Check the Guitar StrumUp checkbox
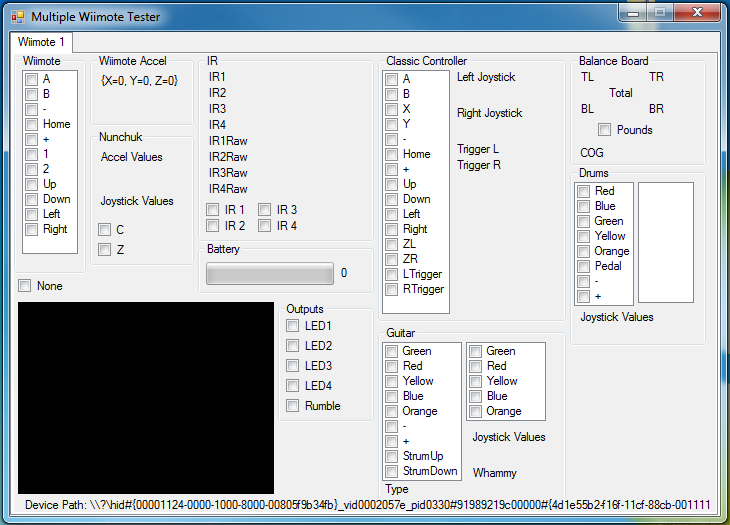730x525 pixels. click(392, 456)
